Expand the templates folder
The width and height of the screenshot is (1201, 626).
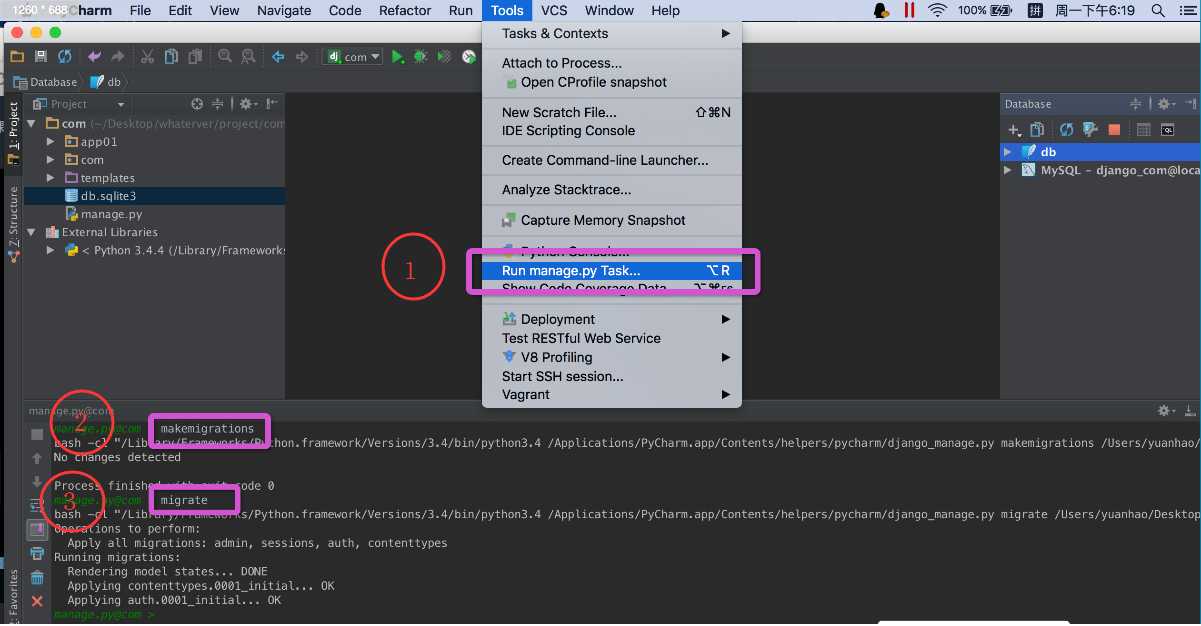[x=51, y=178]
